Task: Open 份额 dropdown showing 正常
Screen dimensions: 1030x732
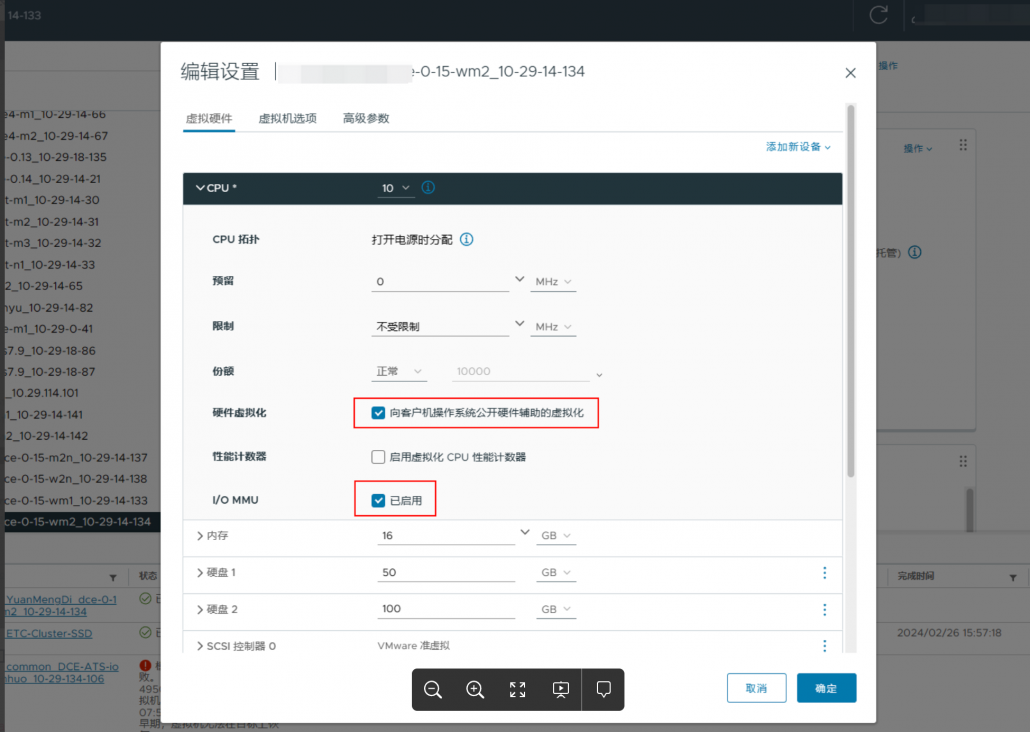Action: coord(400,372)
